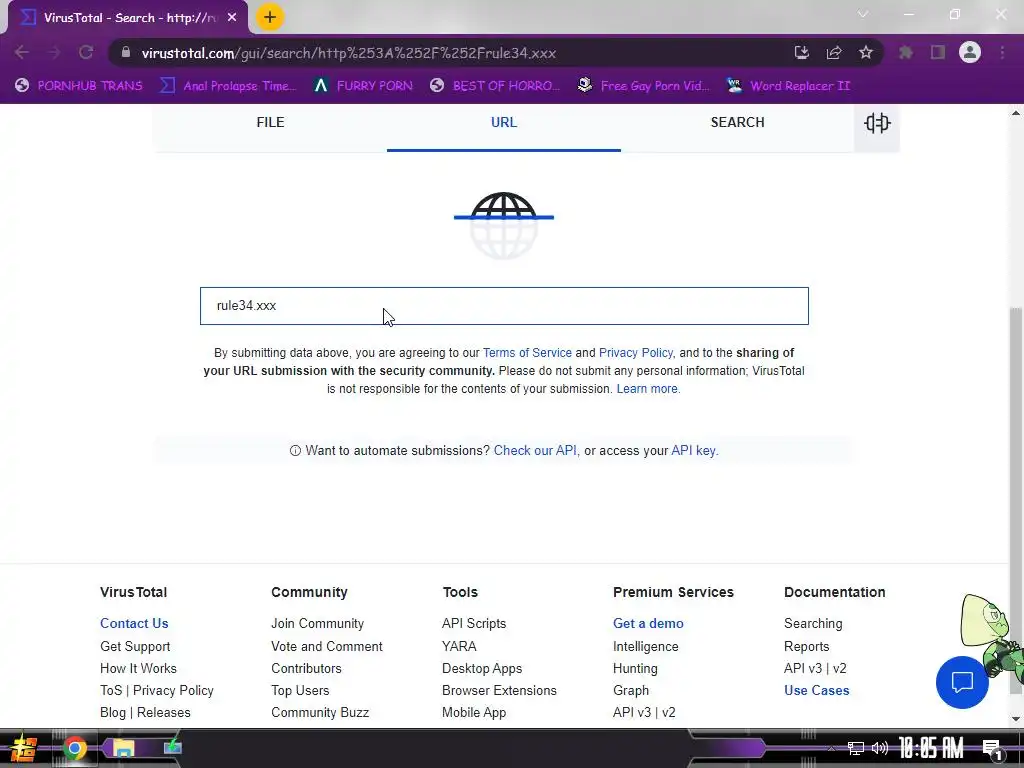Screen dimensions: 1024x768
Task: Switch to the FILE tab
Action: pos(270,123)
